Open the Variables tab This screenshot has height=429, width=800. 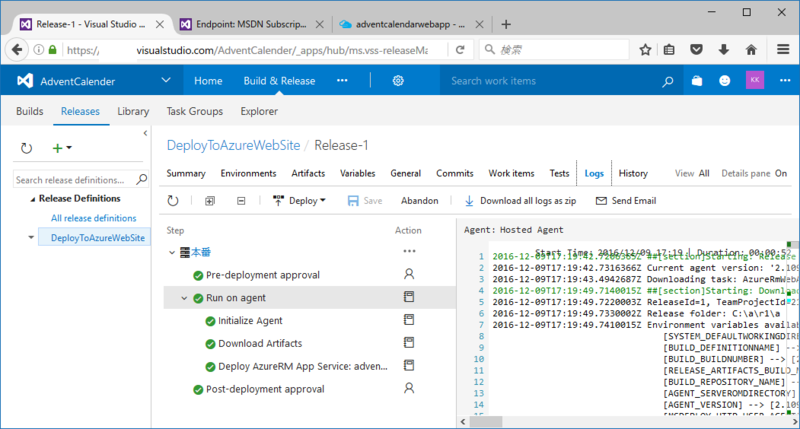click(x=358, y=173)
